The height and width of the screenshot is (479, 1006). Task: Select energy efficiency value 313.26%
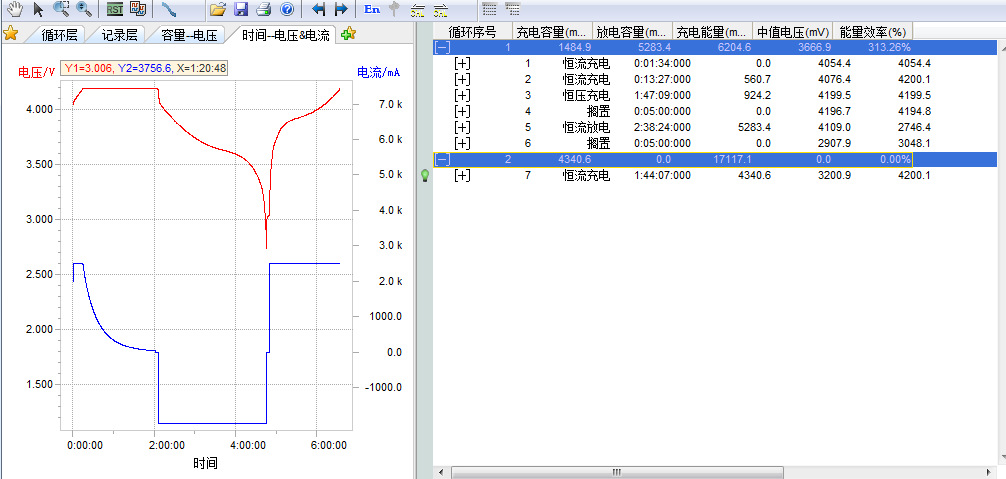coord(888,47)
